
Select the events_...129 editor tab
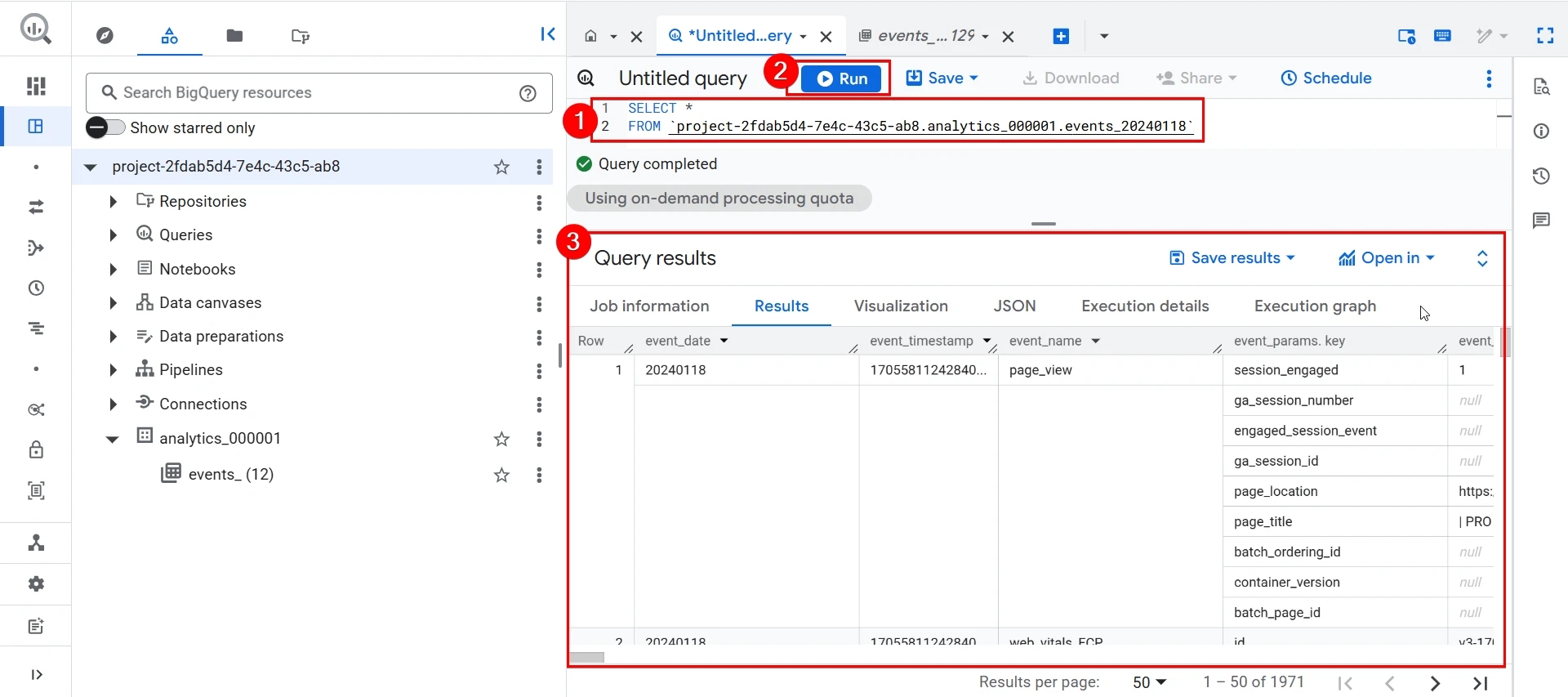(924, 36)
